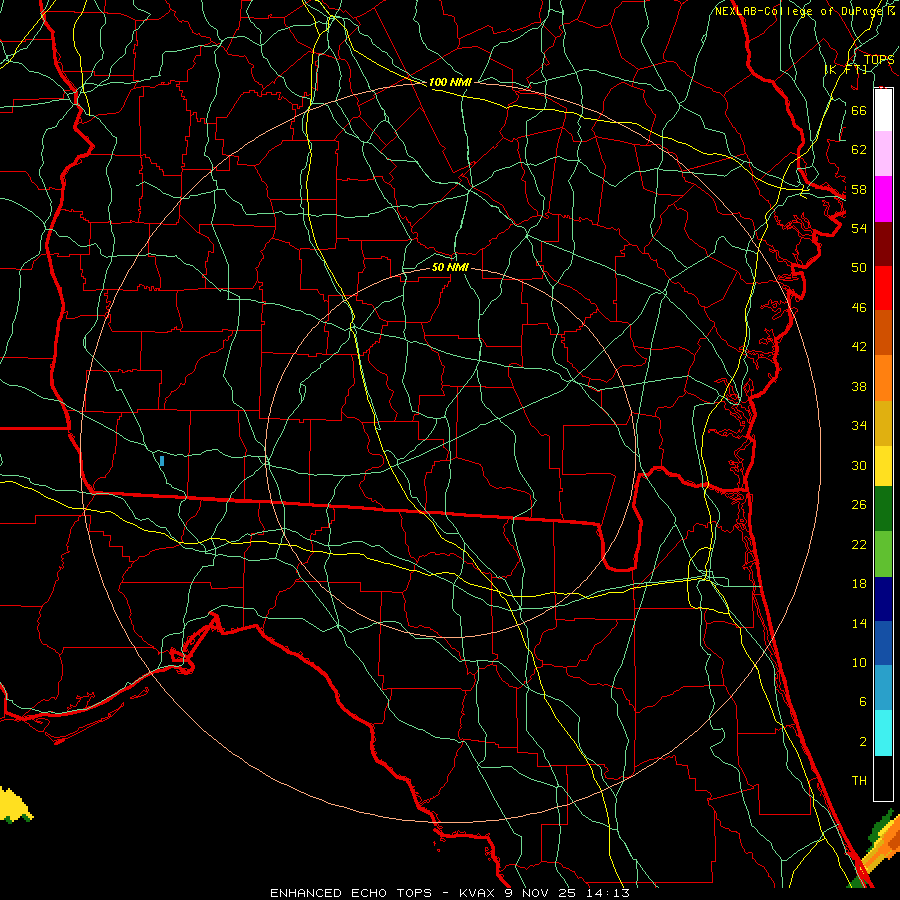Click the white swatch in the tops legend
900x900 pixels.
coord(883,110)
